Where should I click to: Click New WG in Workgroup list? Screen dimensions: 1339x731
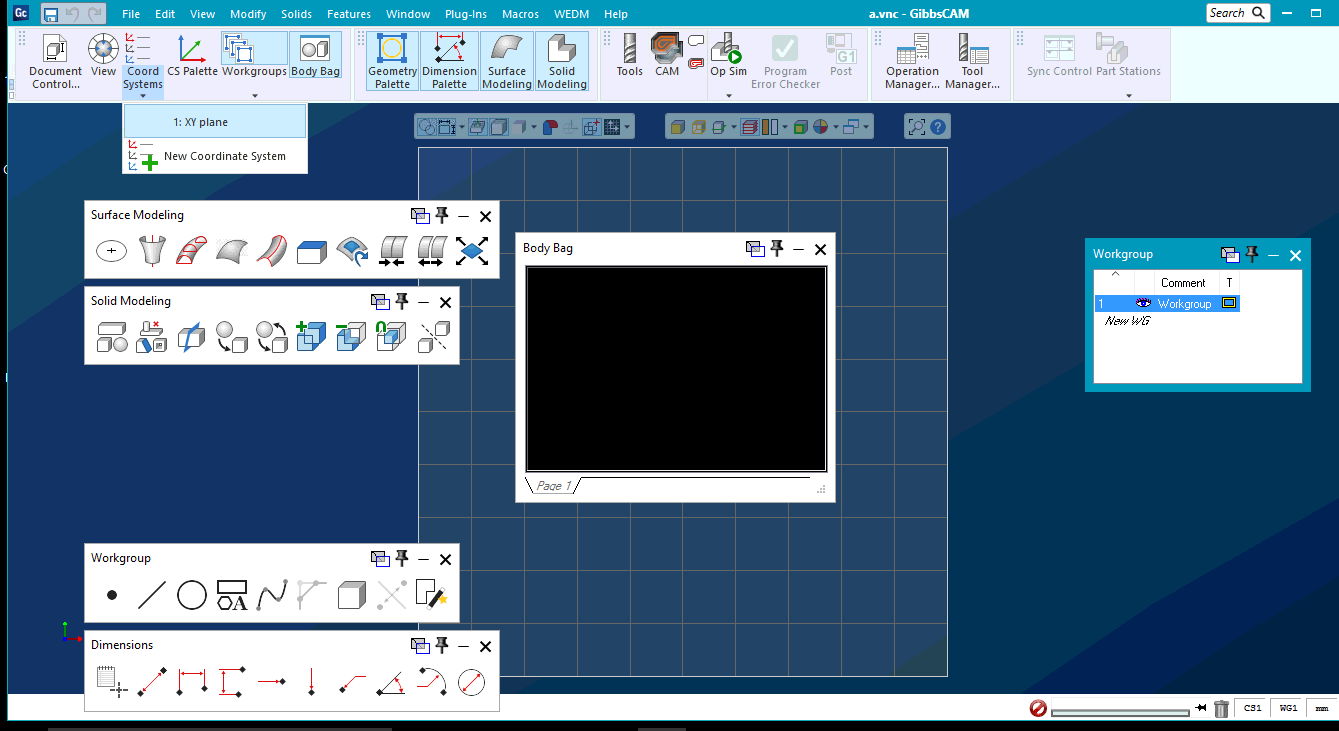[1126, 321]
